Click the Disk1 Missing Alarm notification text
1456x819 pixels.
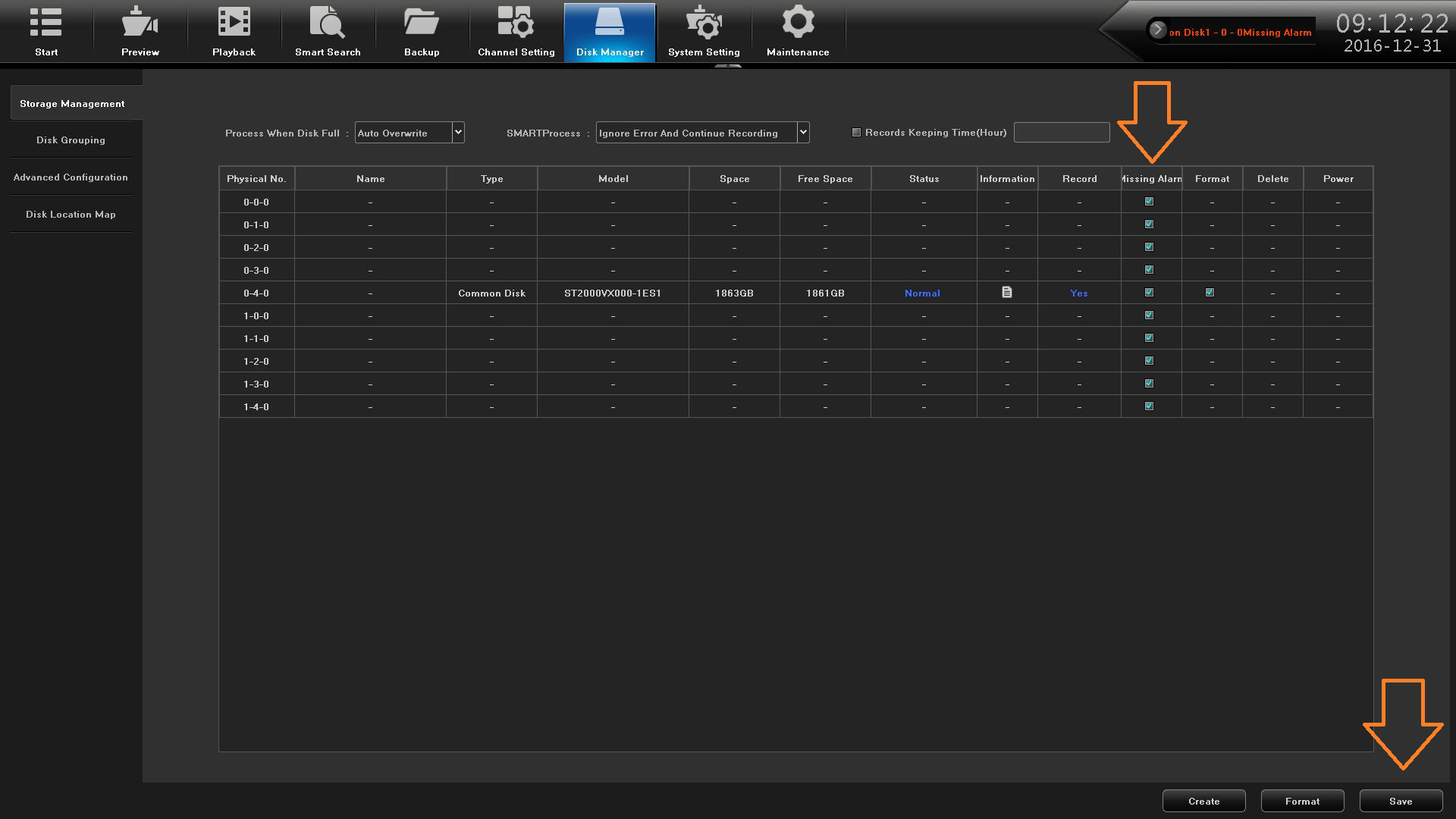pyautogui.click(x=1240, y=33)
